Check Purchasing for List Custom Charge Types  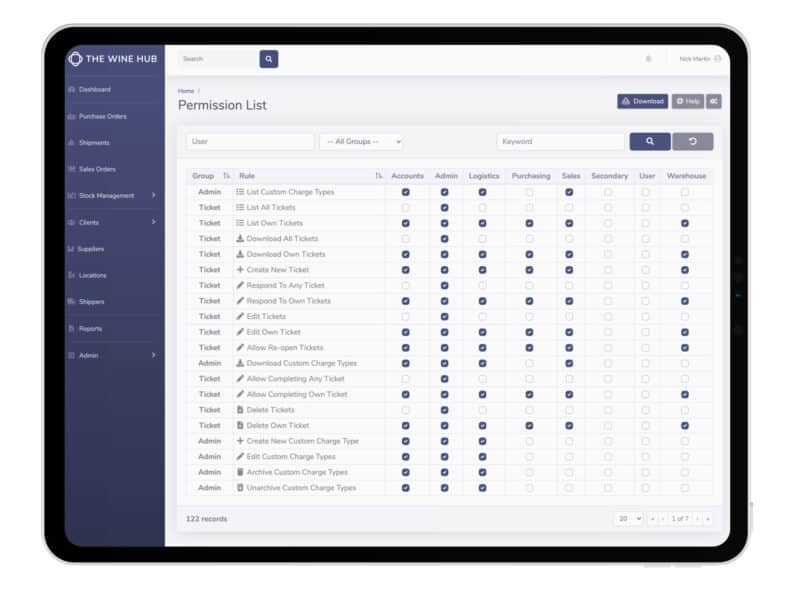click(529, 192)
